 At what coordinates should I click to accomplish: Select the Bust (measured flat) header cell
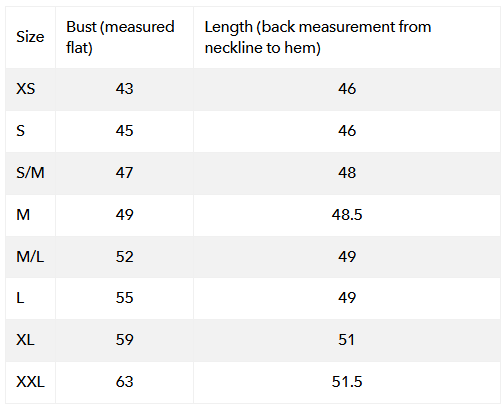click(x=124, y=37)
